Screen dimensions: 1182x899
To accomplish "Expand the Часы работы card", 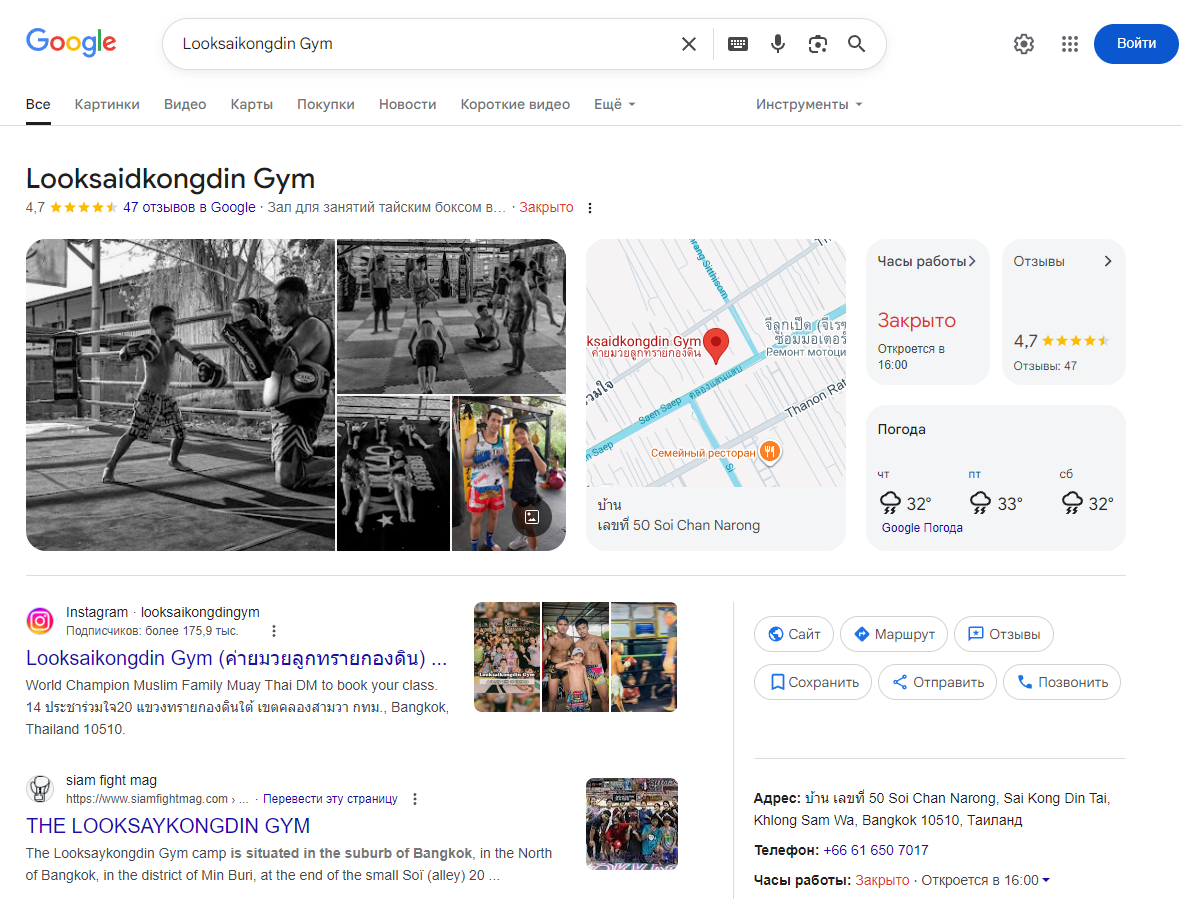I will (x=927, y=312).
